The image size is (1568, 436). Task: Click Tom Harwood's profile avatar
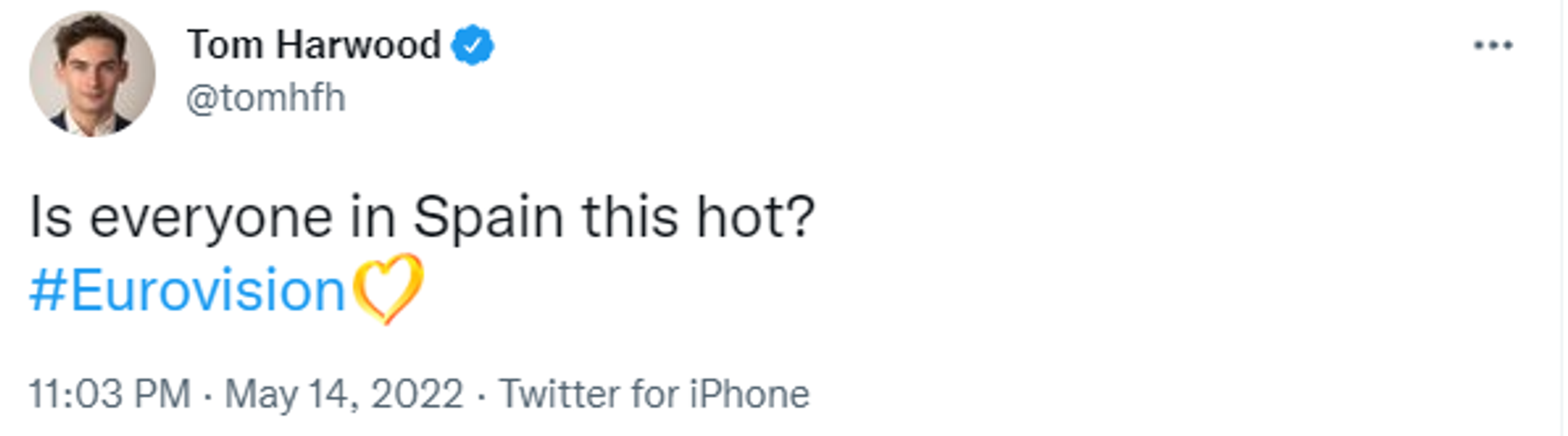click(x=92, y=73)
